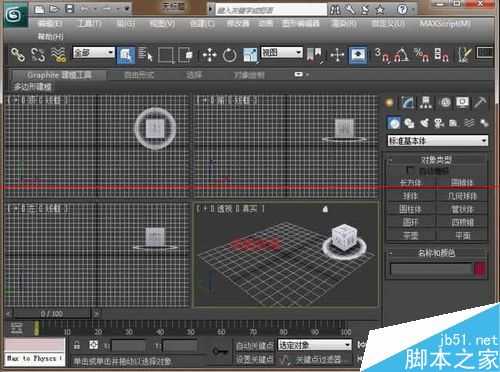Click the 圆柱体 cylinder button
The image size is (500, 372).
[410, 210]
